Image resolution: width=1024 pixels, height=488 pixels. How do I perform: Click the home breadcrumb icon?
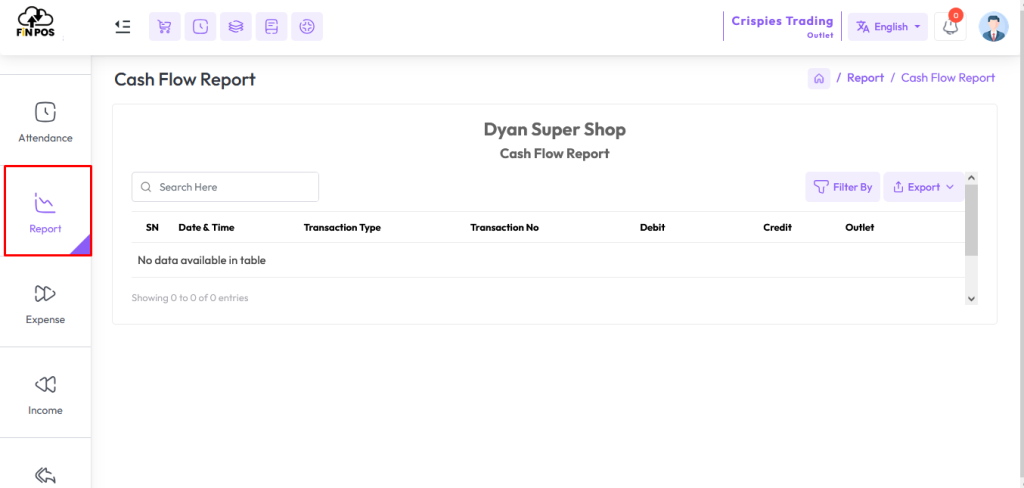[819, 78]
